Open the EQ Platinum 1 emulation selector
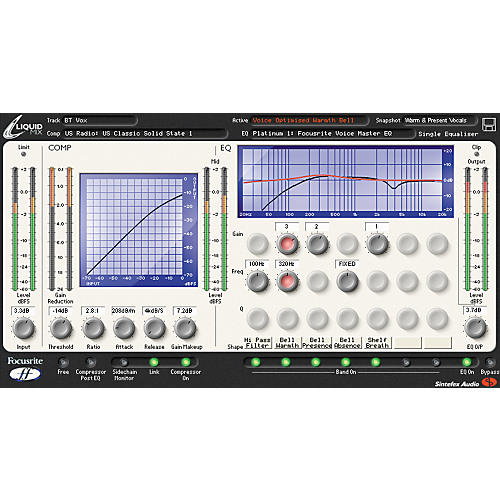This screenshot has height=500, width=500. (333, 134)
